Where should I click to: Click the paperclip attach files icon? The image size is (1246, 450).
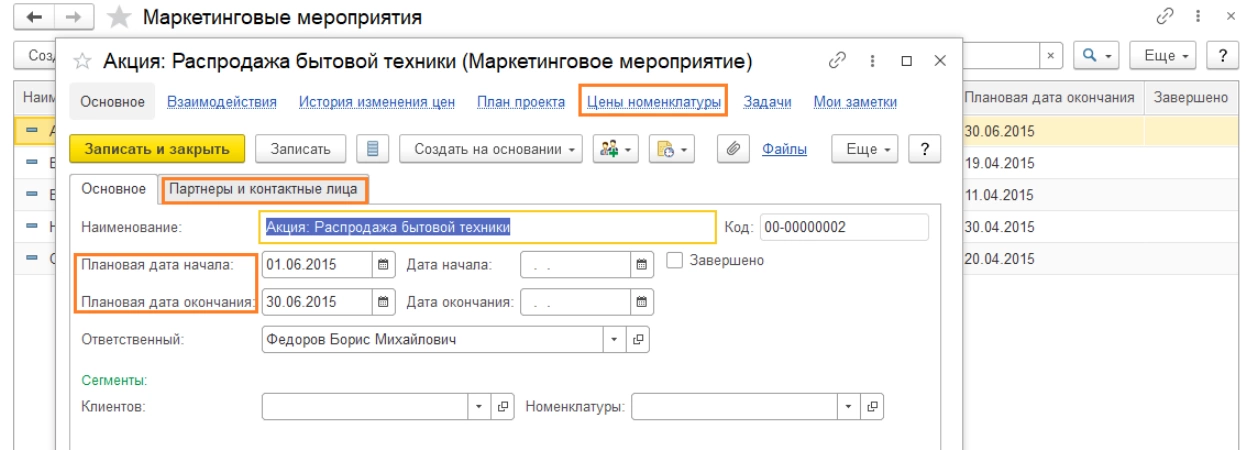click(x=732, y=149)
